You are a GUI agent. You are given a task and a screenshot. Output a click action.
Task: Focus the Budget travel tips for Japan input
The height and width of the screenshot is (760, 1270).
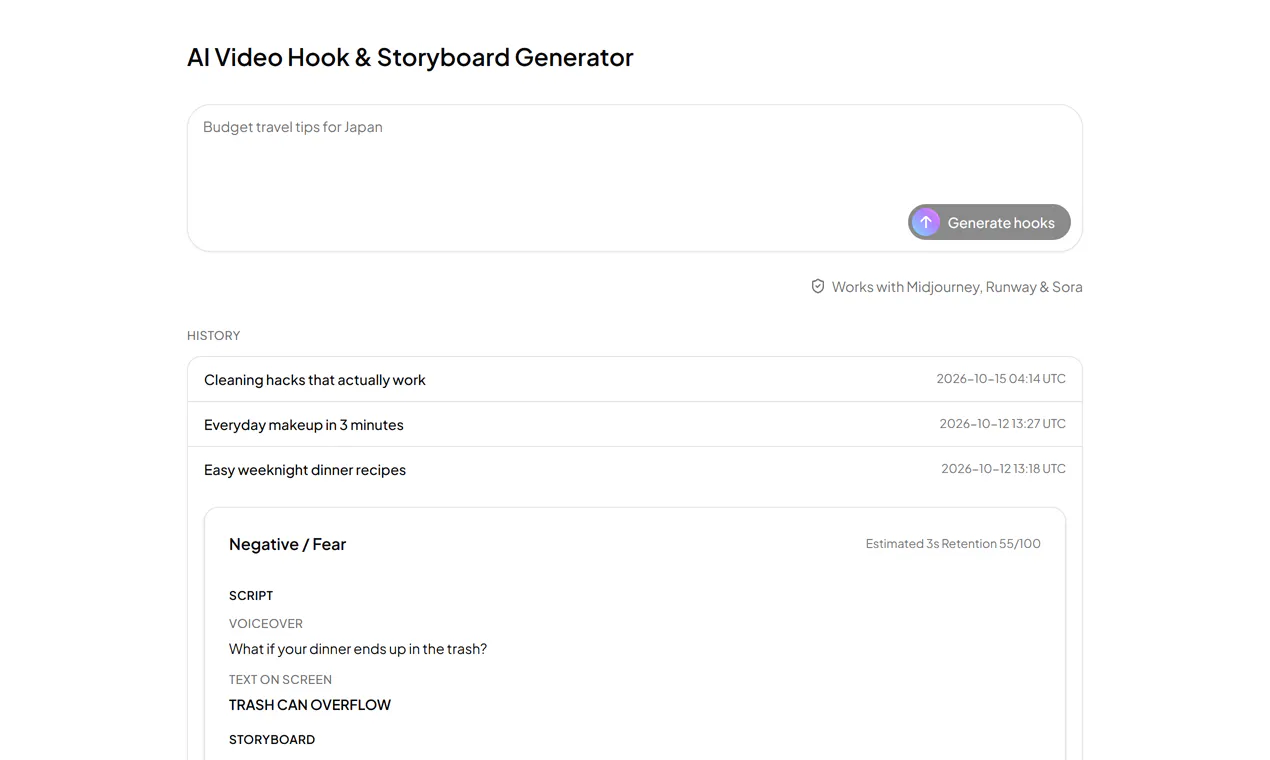point(634,178)
